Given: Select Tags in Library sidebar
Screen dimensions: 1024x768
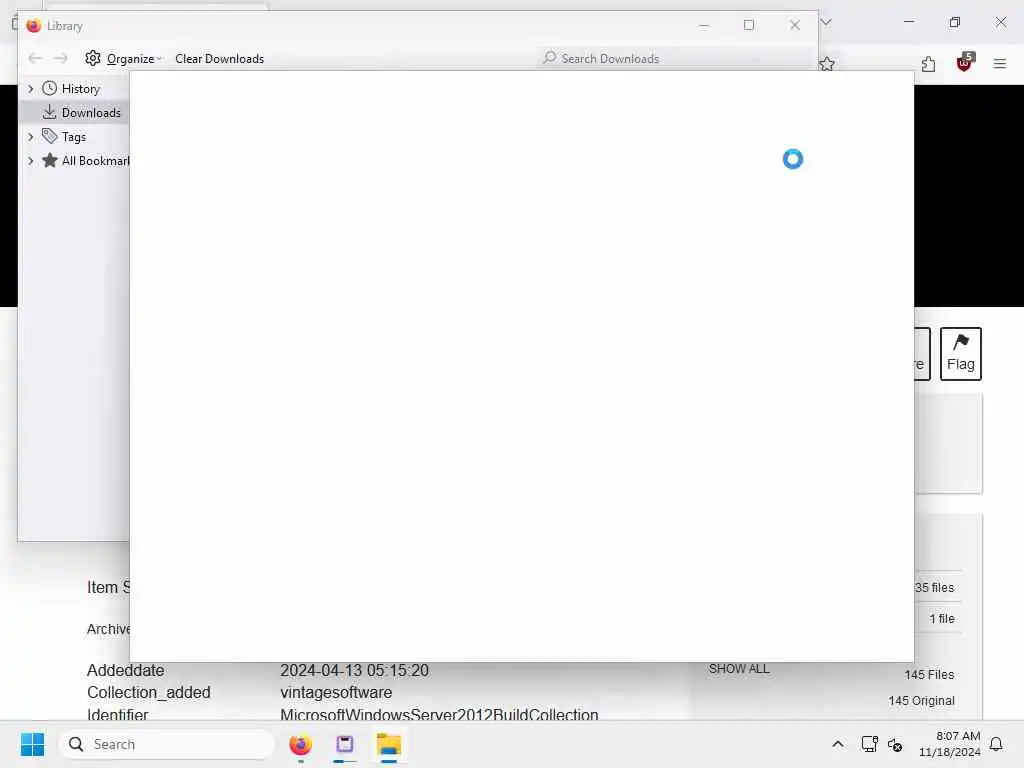Looking at the screenshot, I should 74,137.
